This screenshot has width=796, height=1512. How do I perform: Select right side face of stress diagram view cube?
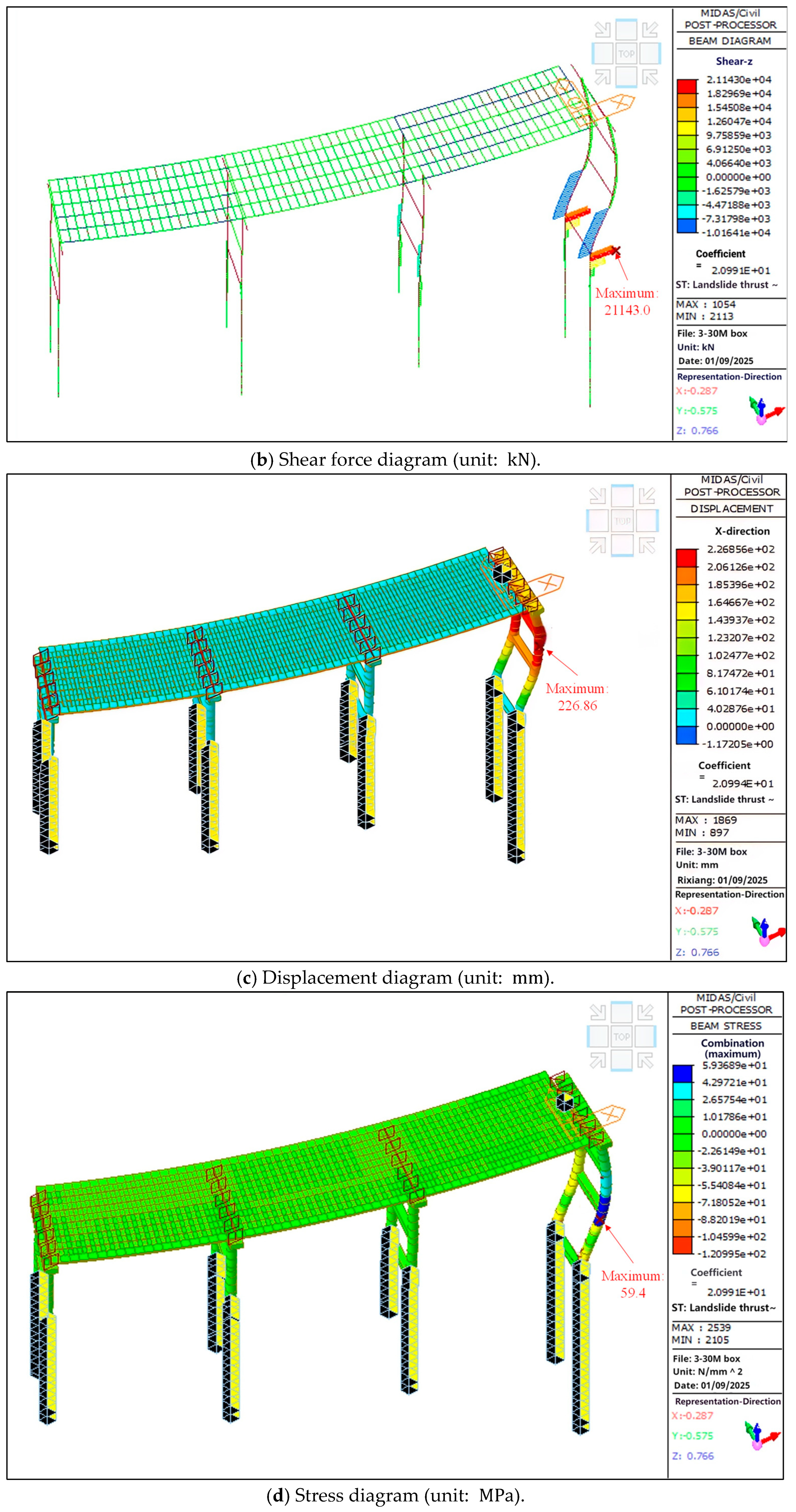click(x=646, y=1037)
